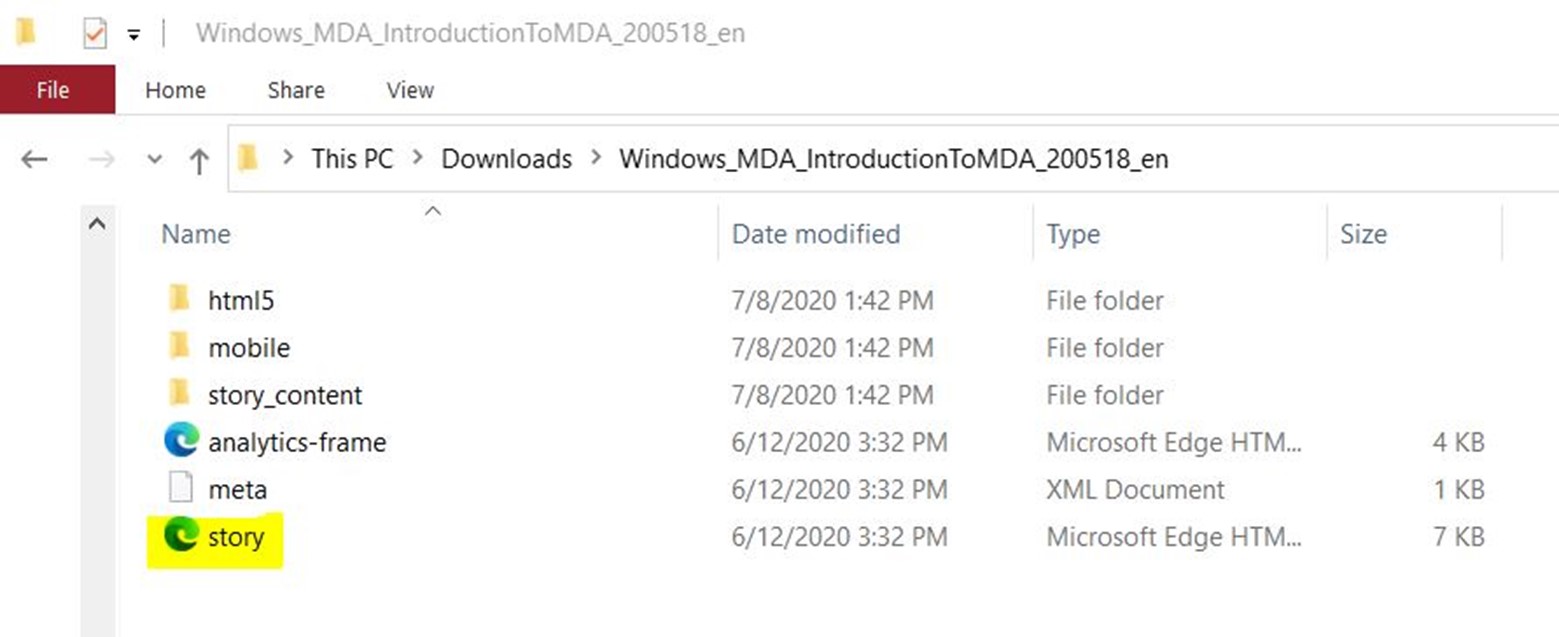Sort by Size column header

[x=1363, y=234]
